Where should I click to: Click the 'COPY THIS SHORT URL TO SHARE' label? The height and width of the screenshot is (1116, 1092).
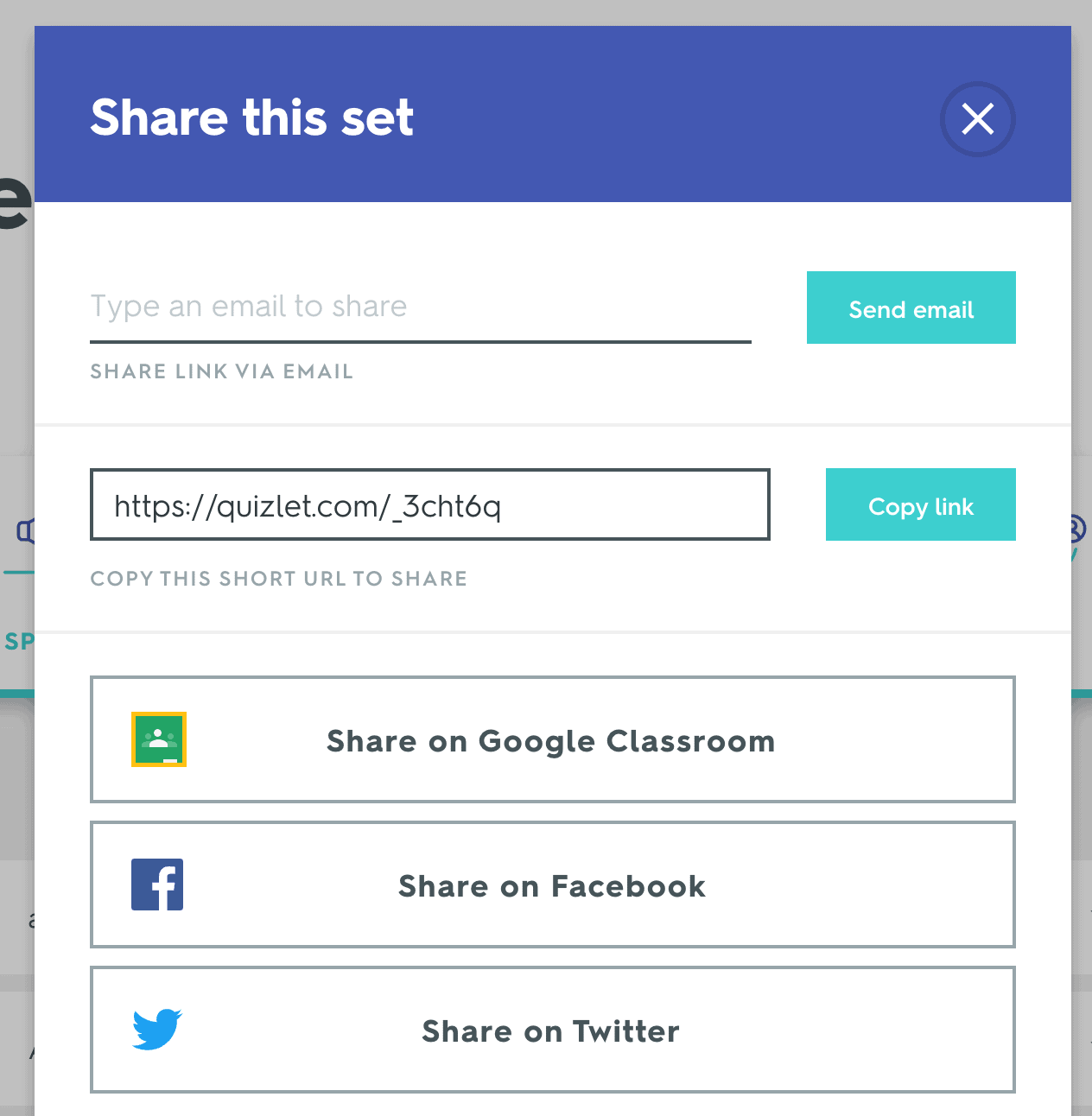pyautogui.click(x=279, y=579)
